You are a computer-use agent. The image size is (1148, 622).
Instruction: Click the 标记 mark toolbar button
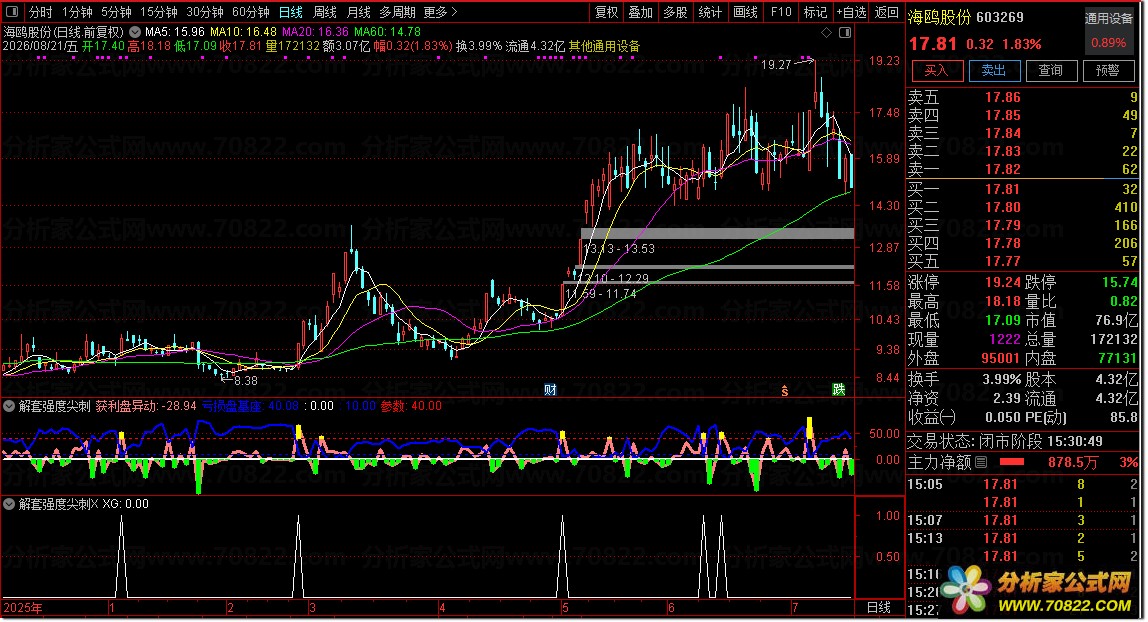[x=815, y=12]
